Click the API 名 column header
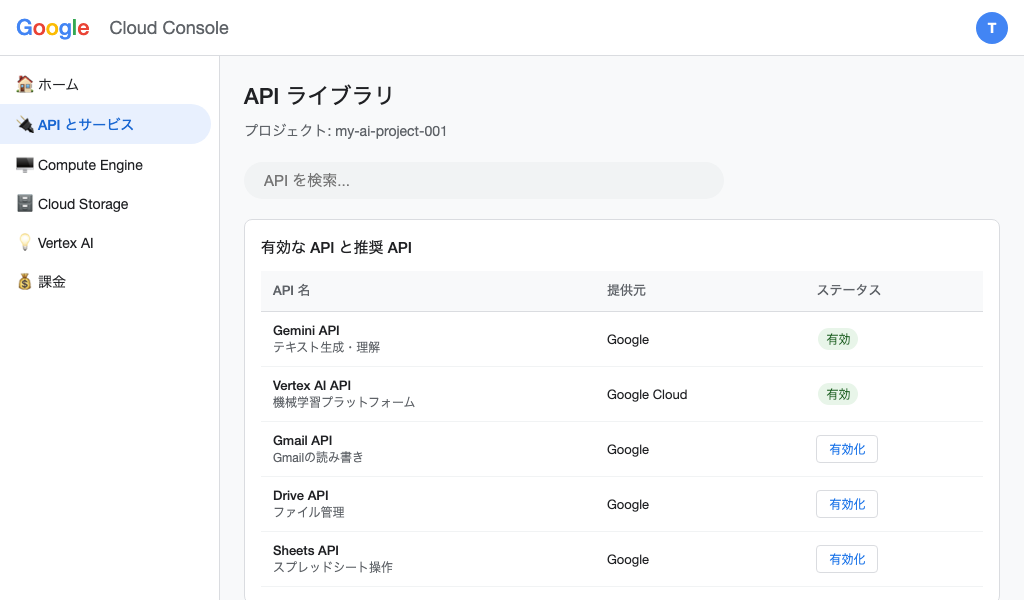This screenshot has width=1024, height=600. (290, 290)
